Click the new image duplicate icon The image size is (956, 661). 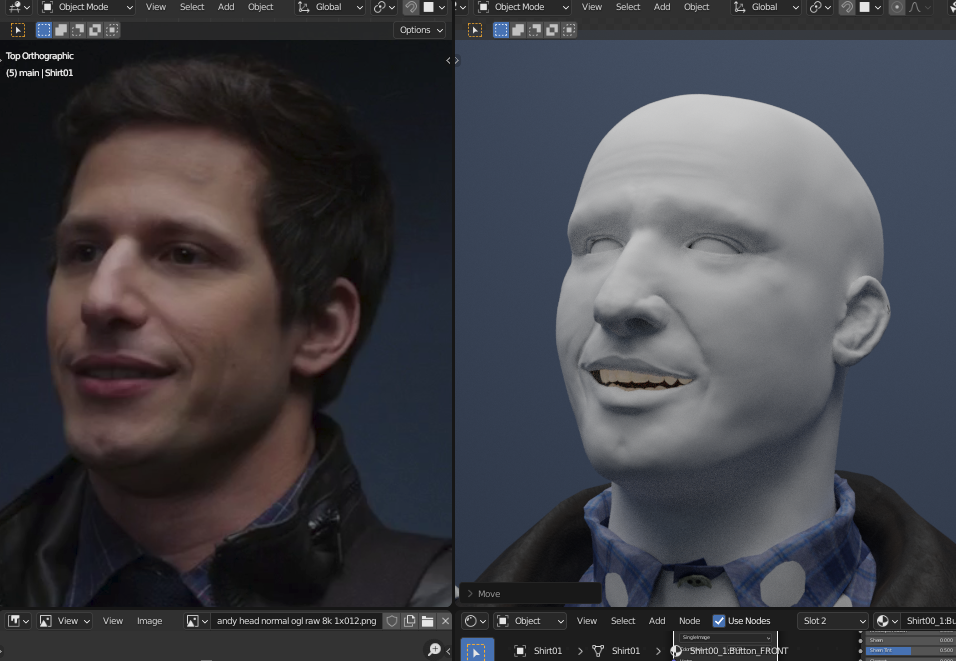[x=410, y=621]
